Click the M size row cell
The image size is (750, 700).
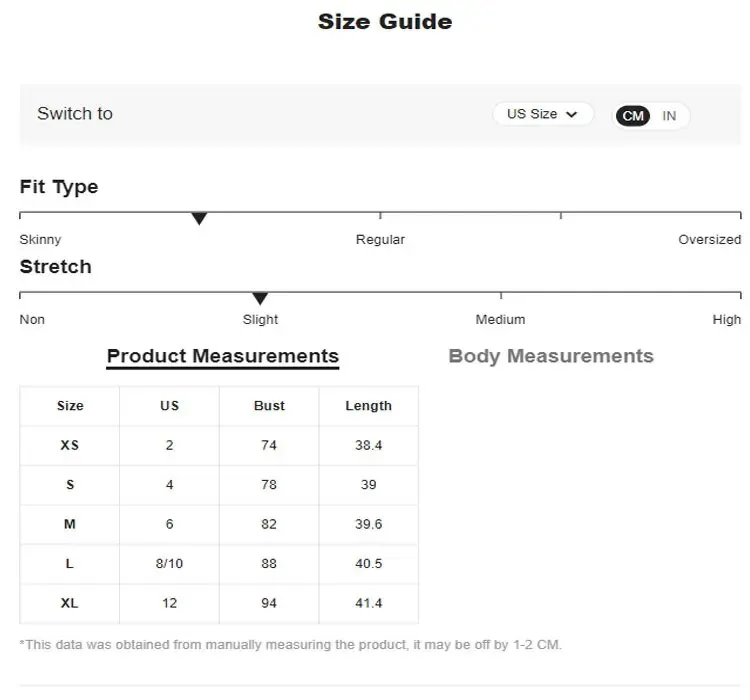[70, 524]
